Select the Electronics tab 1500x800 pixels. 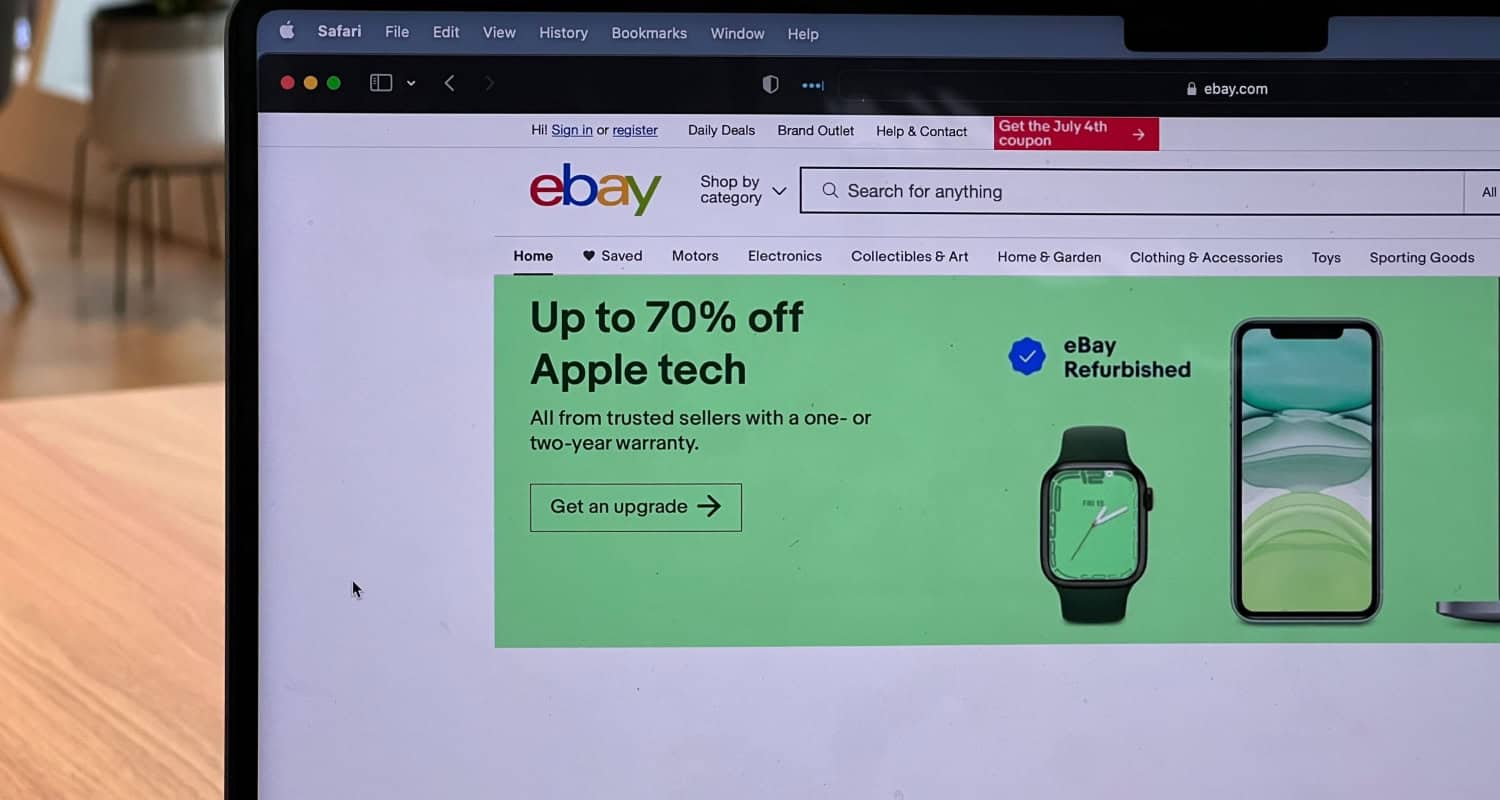pyautogui.click(x=785, y=256)
